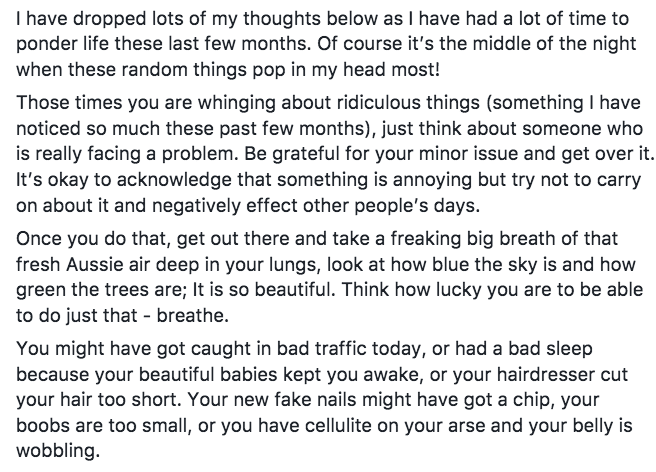Image resolution: width=656 pixels, height=472 pixels.
Task: Click the word "breathe." ending third paragraph
Action: click(193, 316)
